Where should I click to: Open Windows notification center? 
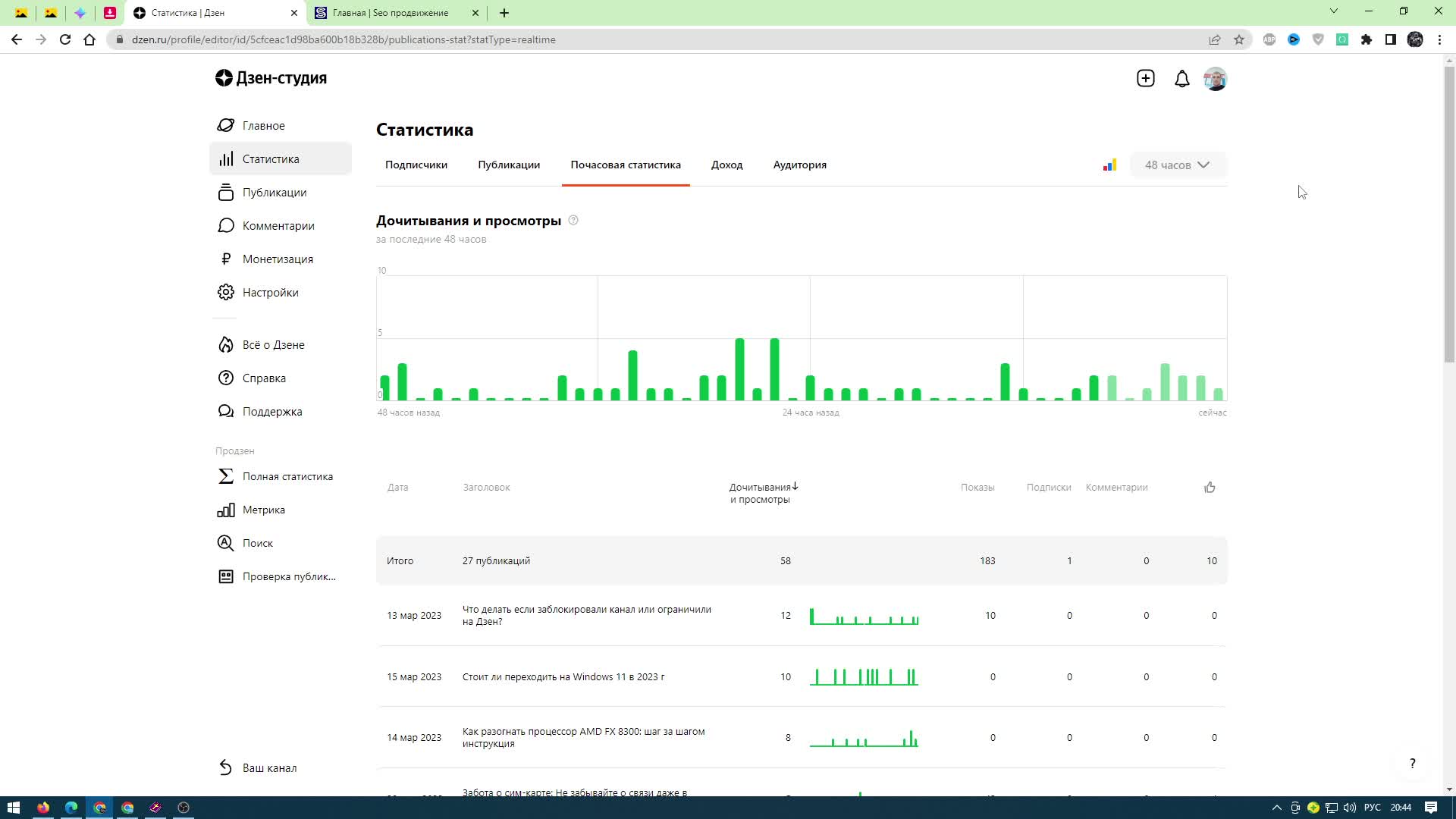tap(1431, 808)
